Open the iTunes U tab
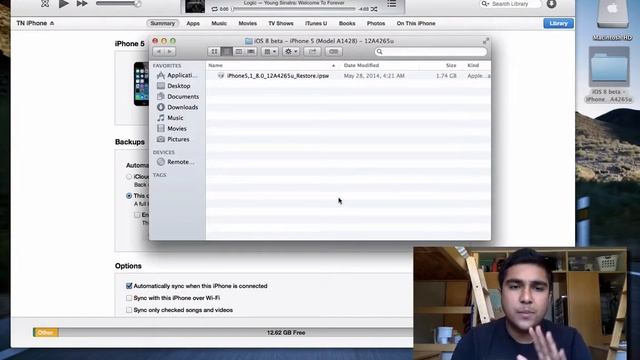 coord(316,23)
